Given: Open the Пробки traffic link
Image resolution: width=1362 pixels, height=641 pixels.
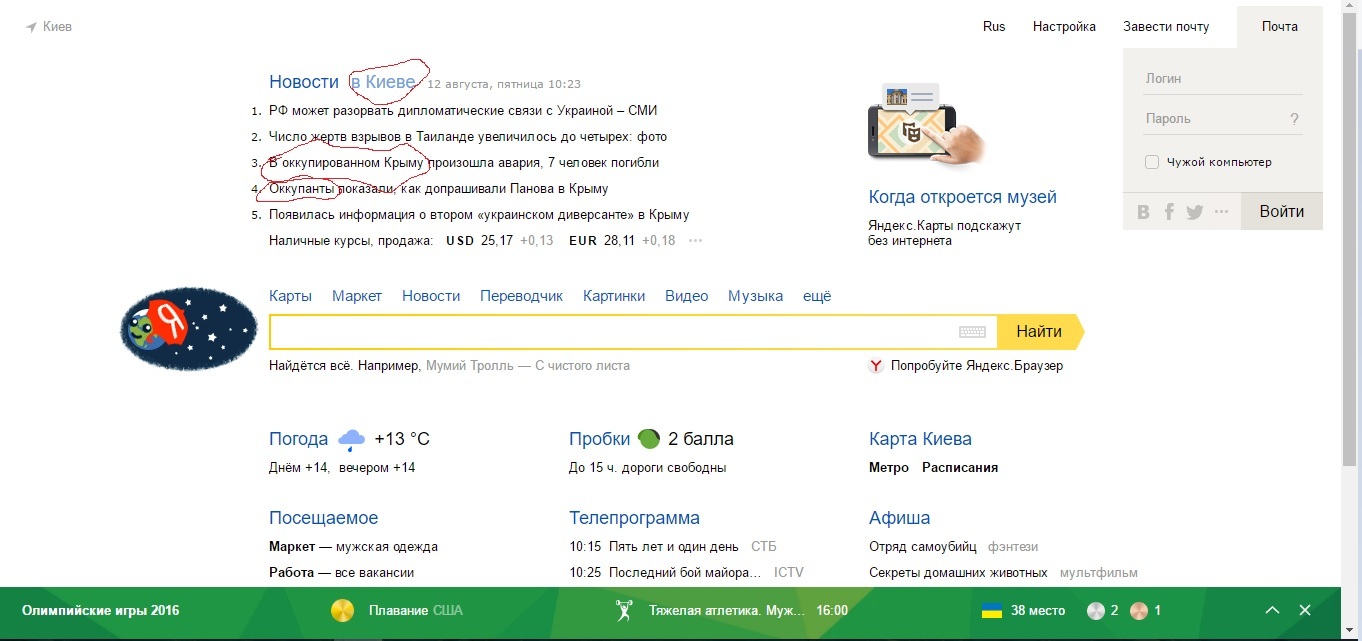Looking at the screenshot, I should (x=600, y=439).
